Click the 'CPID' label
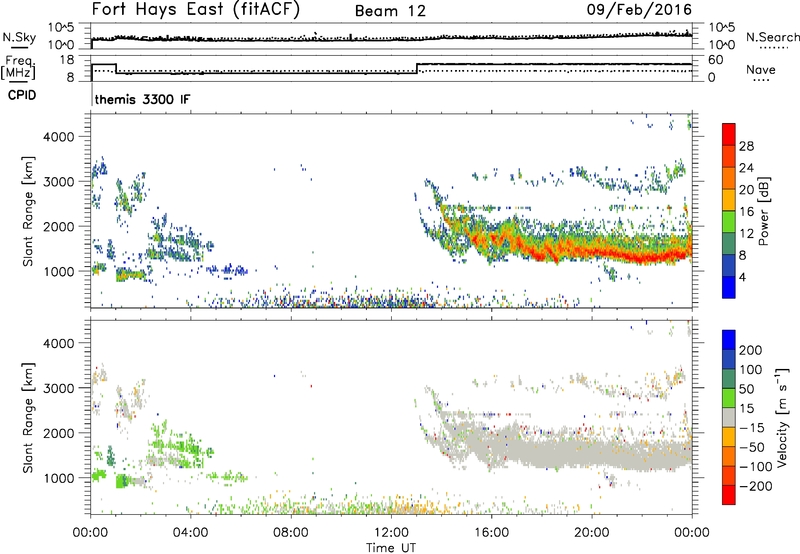This screenshot has width=800, height=554. [x=22, y=95]
